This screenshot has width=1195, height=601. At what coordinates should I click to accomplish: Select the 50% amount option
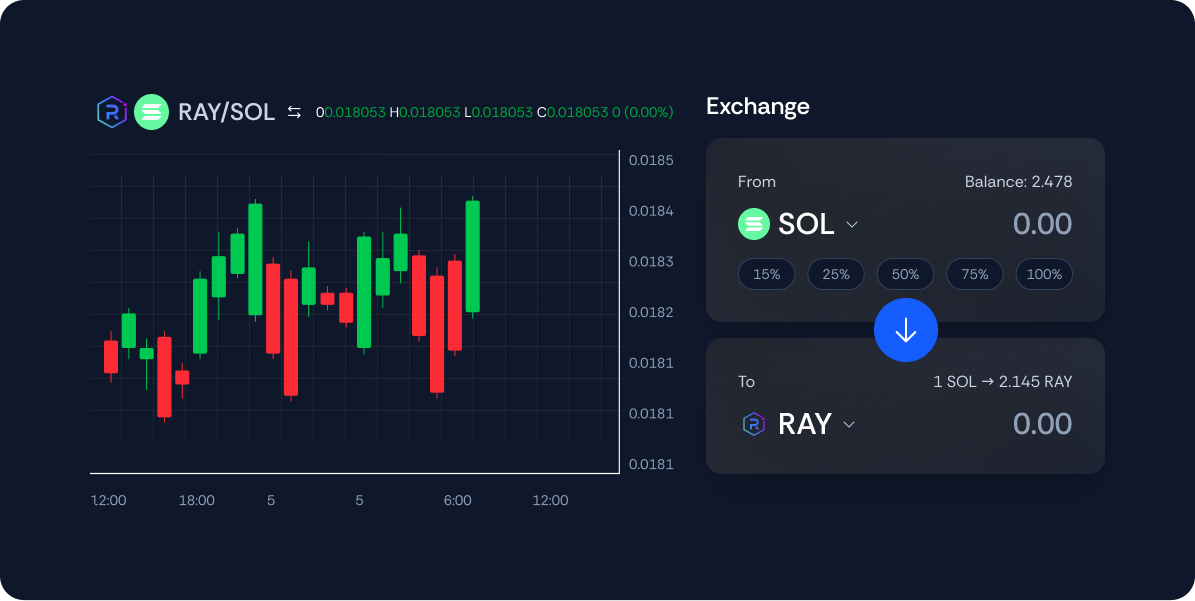905,274
